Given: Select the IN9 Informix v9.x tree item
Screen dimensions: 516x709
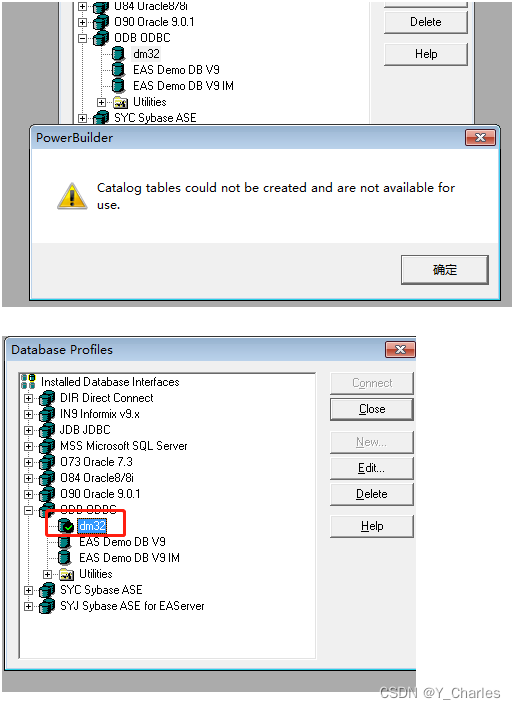Looking at the screenshot, I should pyautogui.click(x=99, y=414).
